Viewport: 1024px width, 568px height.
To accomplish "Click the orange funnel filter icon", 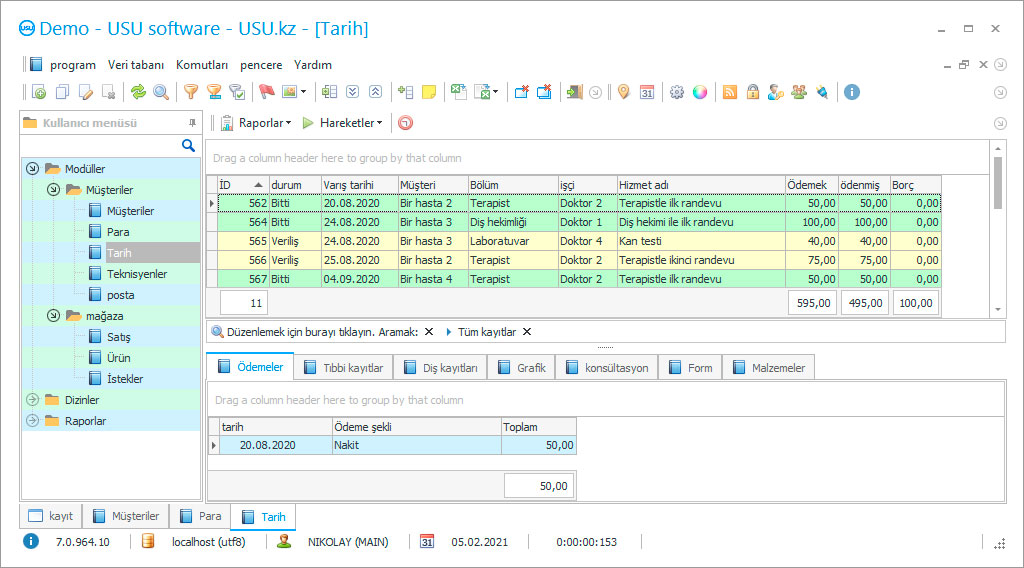I will 190,92.
